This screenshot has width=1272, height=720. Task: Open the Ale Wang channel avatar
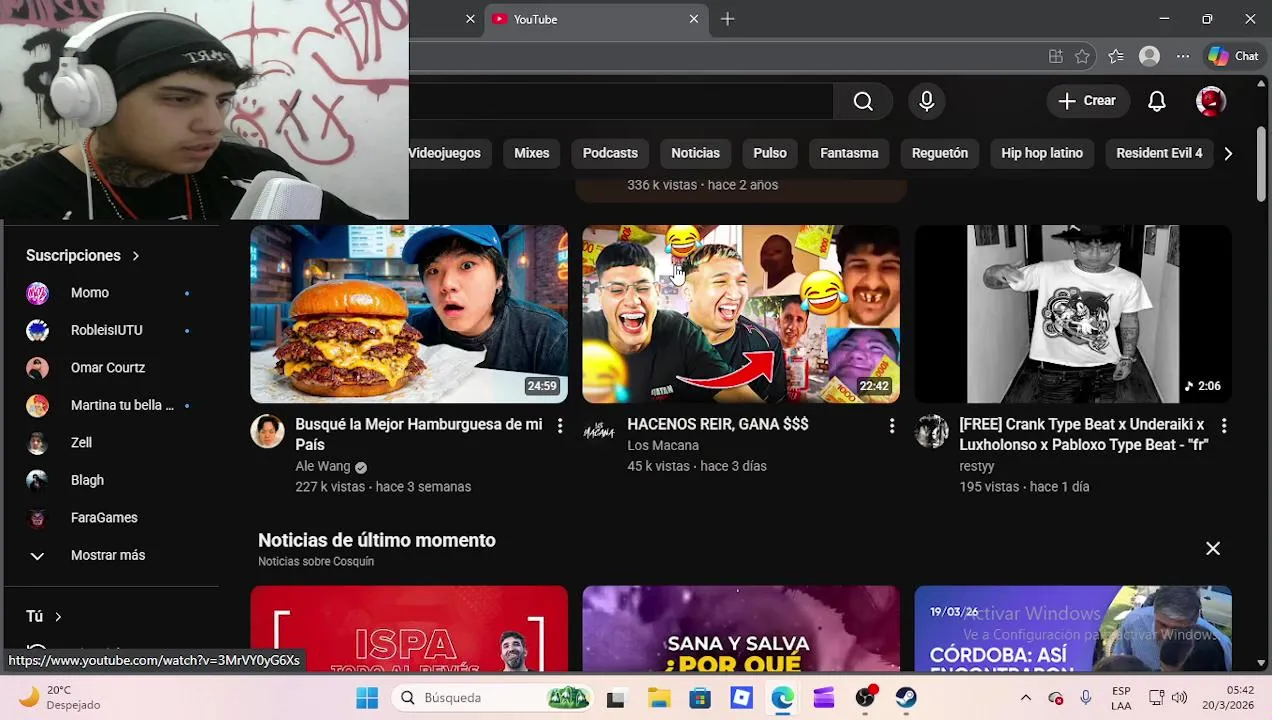click(x=267, y=431)
